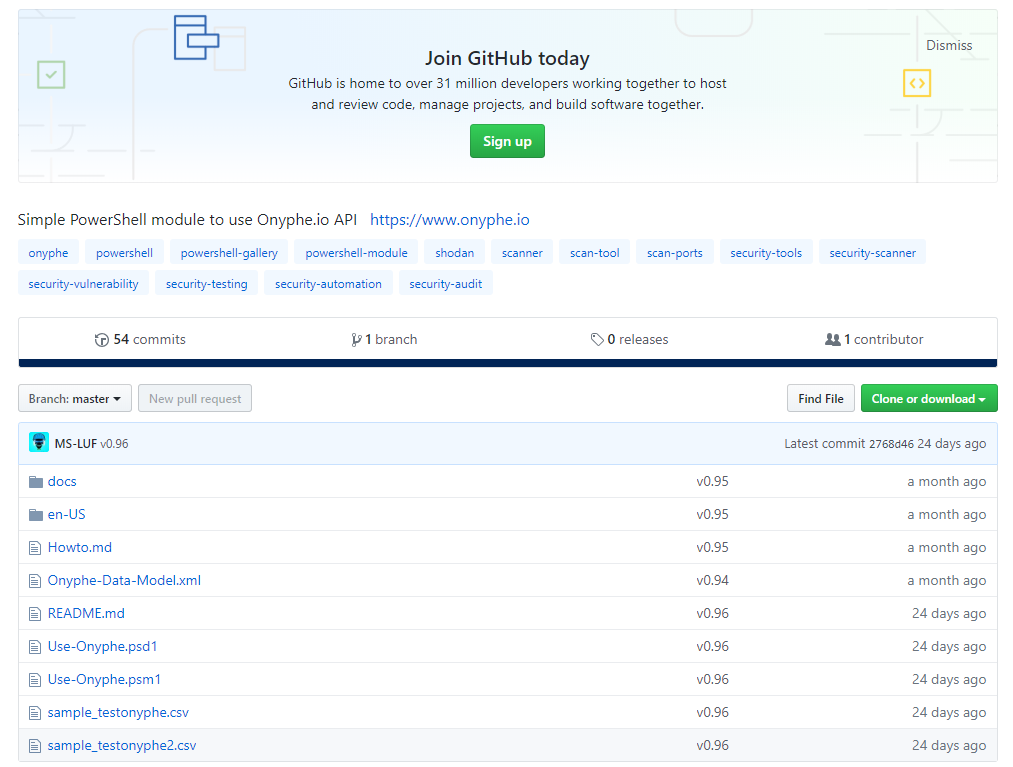This screenshot has height=767, width=1013.
Task: Select the security-scanner topic tag
Action: (x=872, y=252)
